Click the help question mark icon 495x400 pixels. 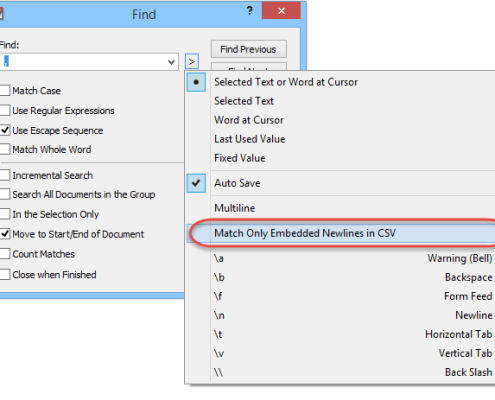250,11
